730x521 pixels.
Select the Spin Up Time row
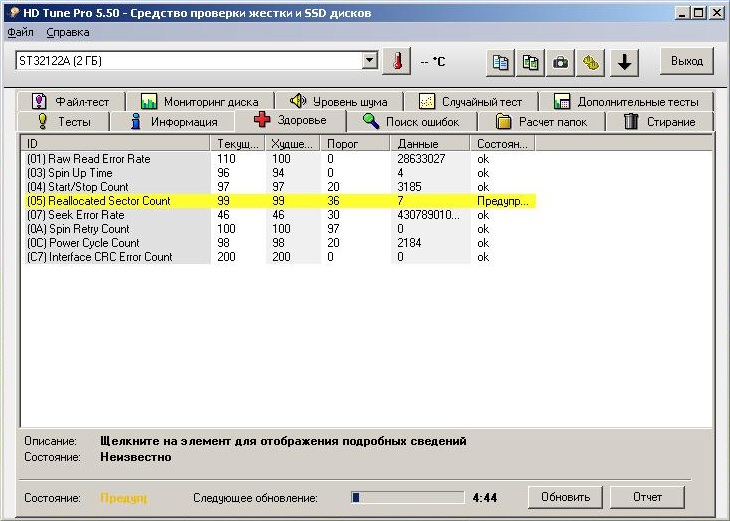(x=279, y=173)
